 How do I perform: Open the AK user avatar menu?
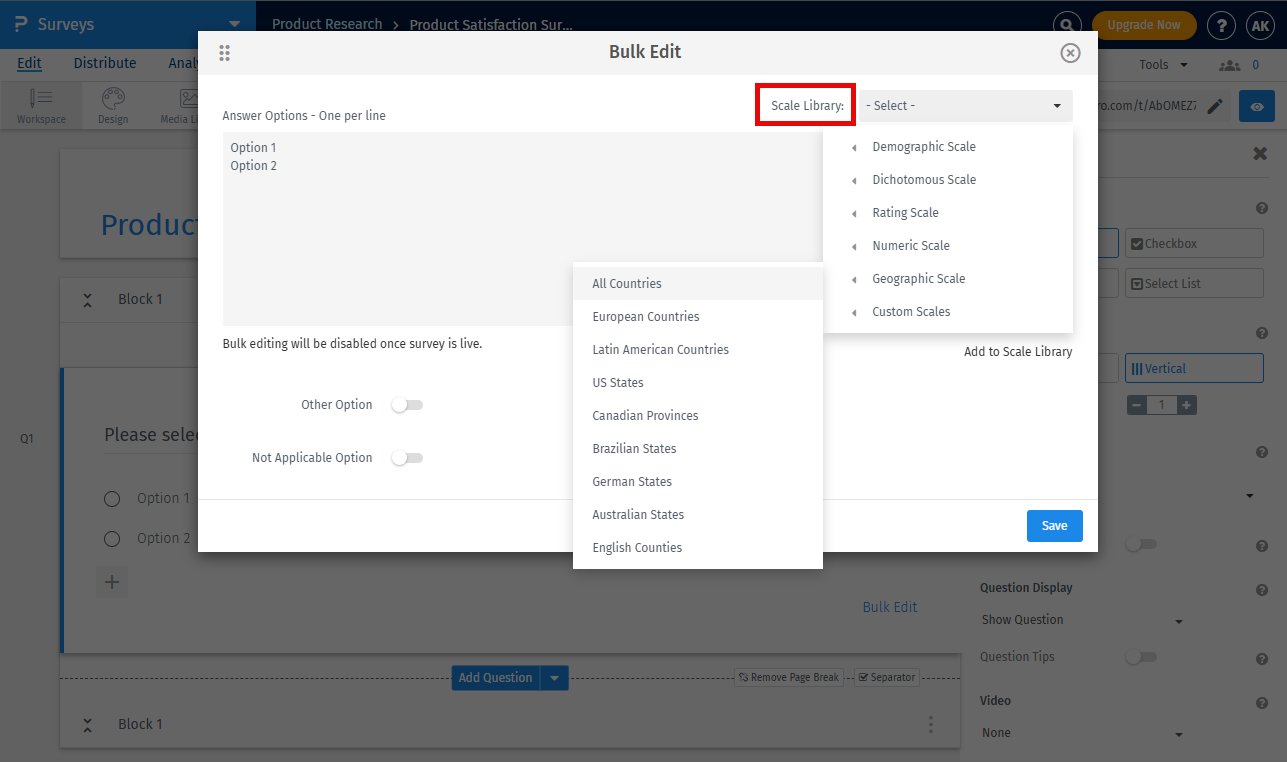click(x=1259, y=25)
